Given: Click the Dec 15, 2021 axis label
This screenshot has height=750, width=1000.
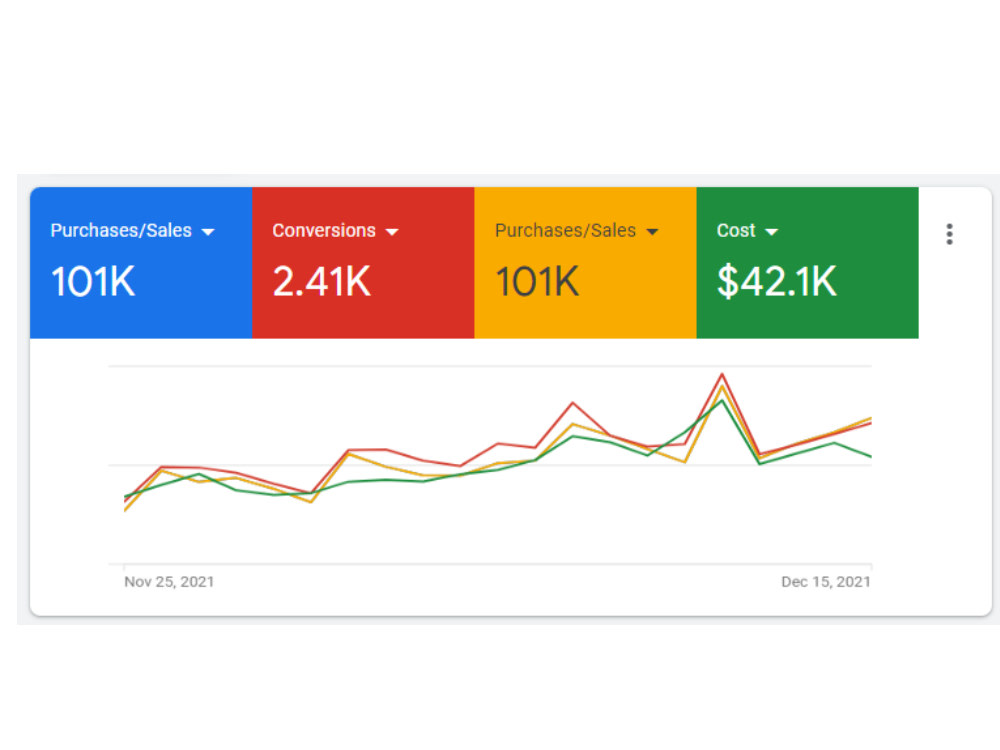Looking at the screenshot, I should [826, 582].
